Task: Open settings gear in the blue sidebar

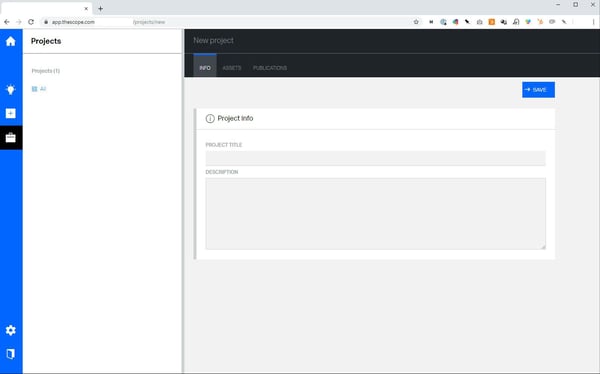Action: 11,330
